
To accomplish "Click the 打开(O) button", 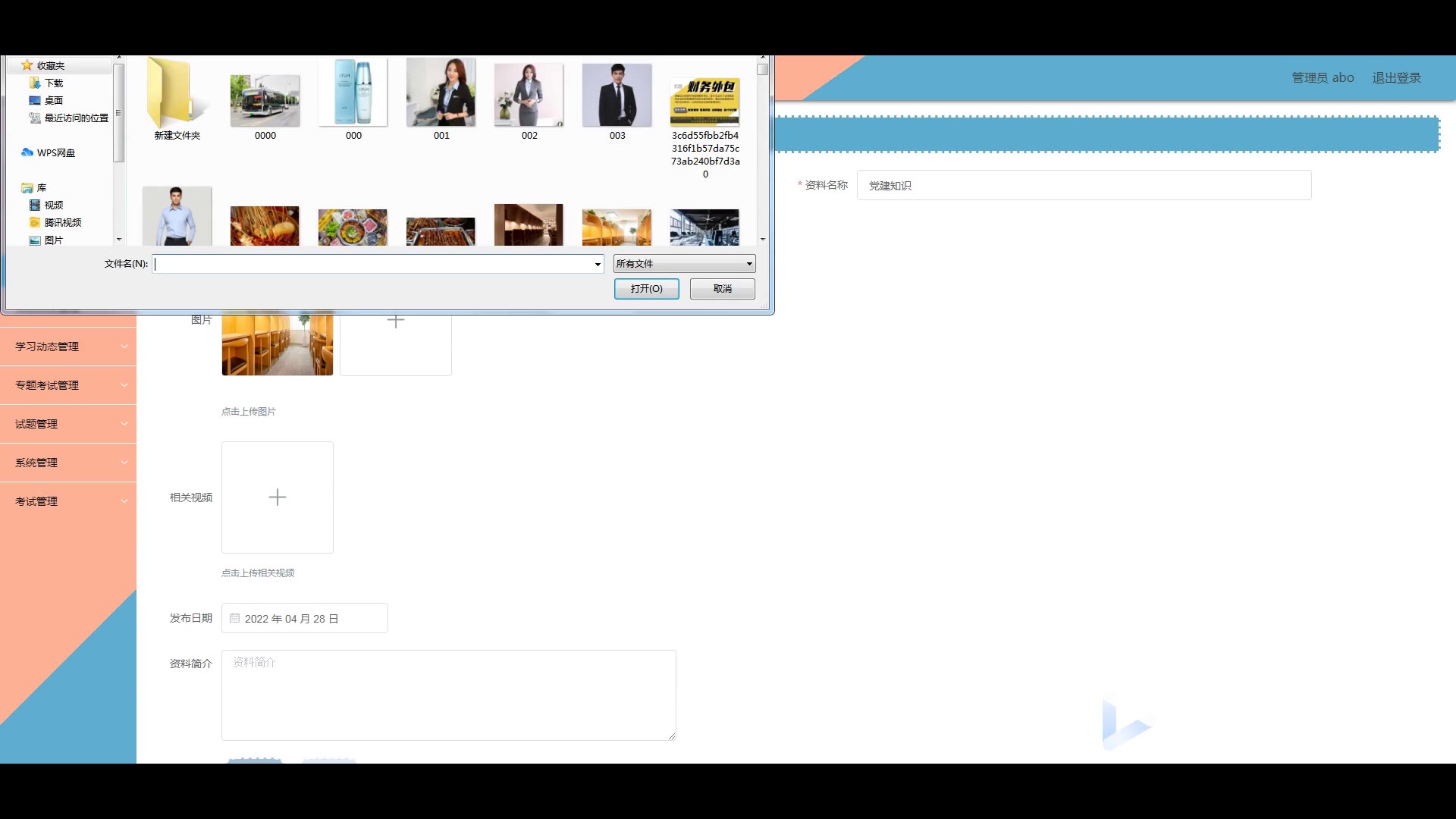I will coord(646,289).
